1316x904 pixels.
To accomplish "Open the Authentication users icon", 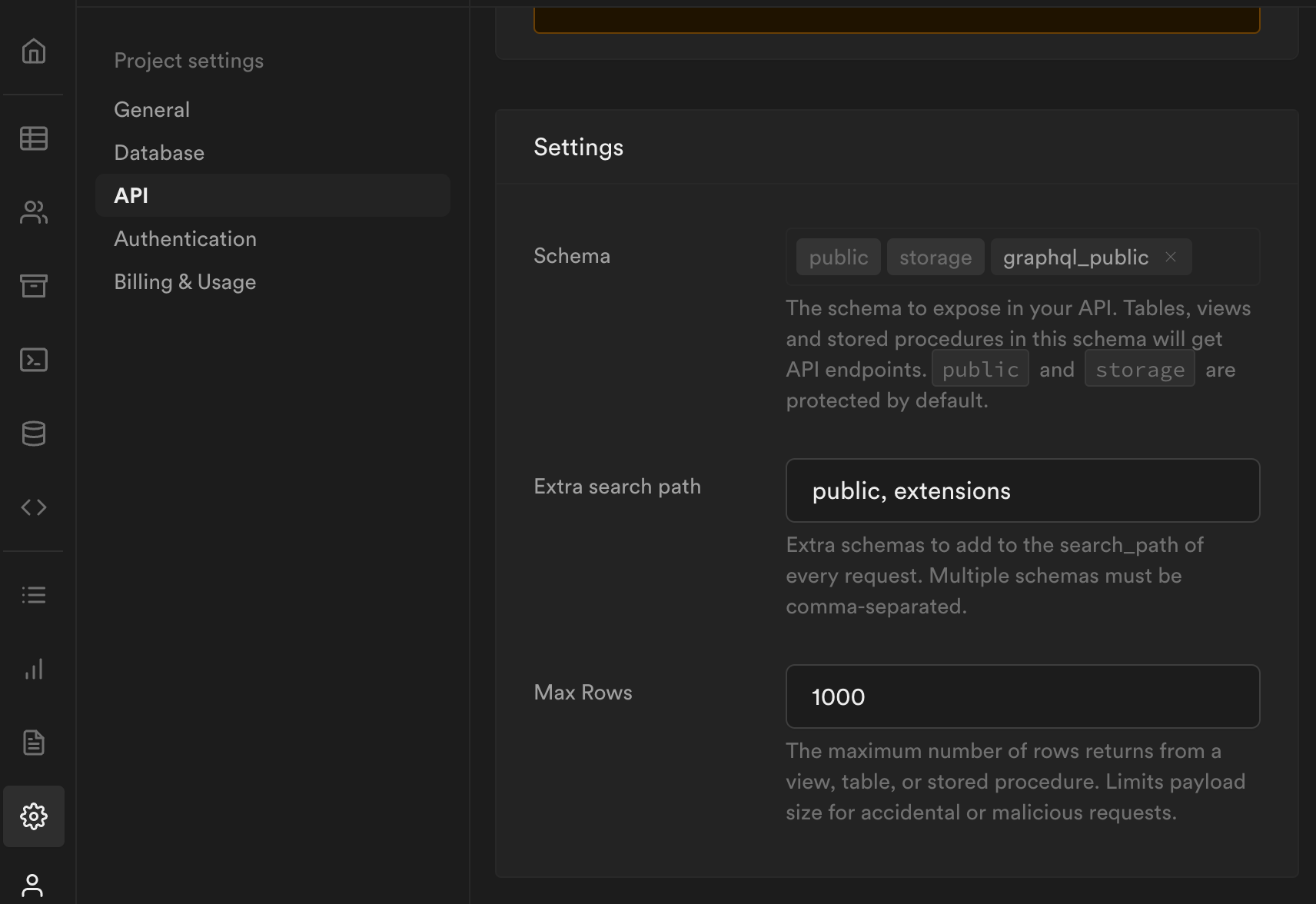I will coord(34,212).
